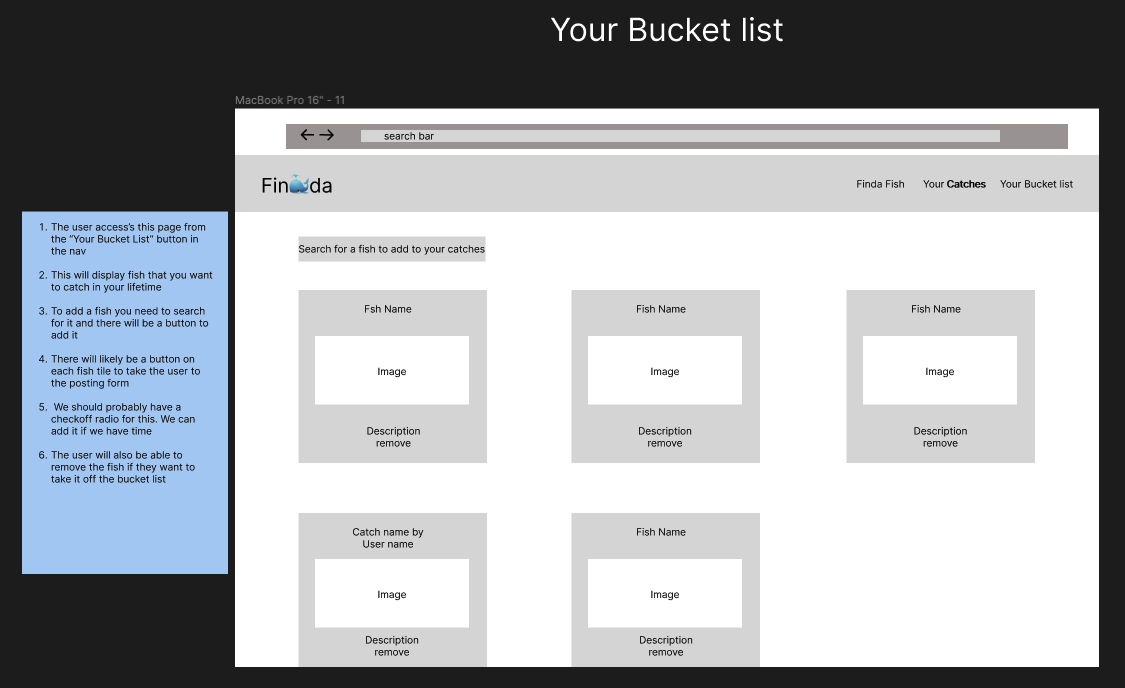Click the note about searching to add fish
This screenshot has width=1125, height=688.
tap(123, 323)
